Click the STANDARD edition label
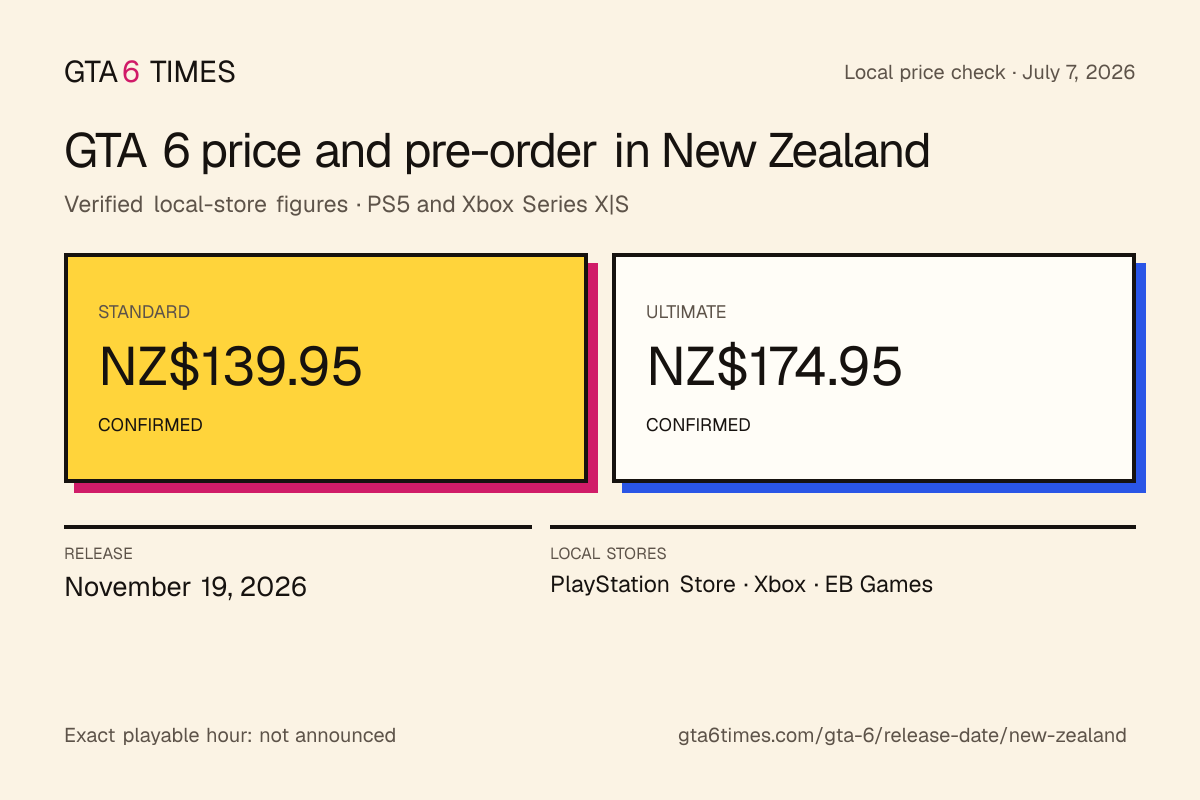This screenshot has width=1200, height=800. 144,312
